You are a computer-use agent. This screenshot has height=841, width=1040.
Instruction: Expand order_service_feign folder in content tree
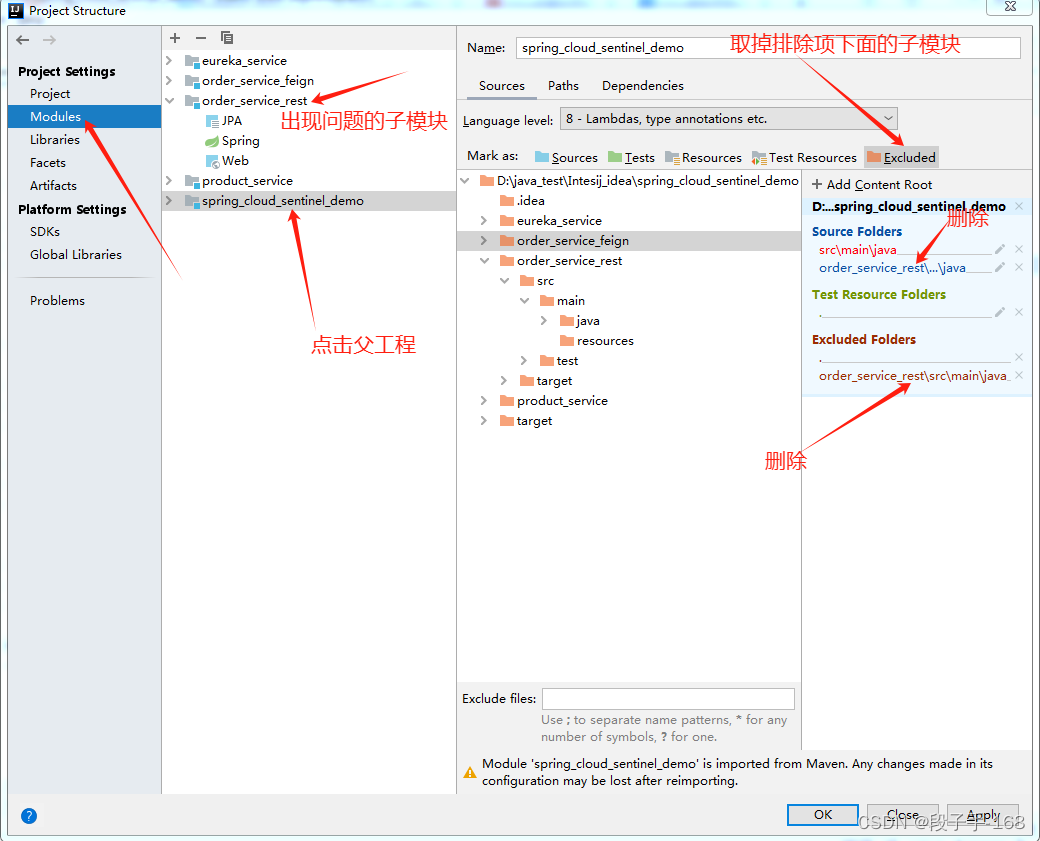(484, 240)
